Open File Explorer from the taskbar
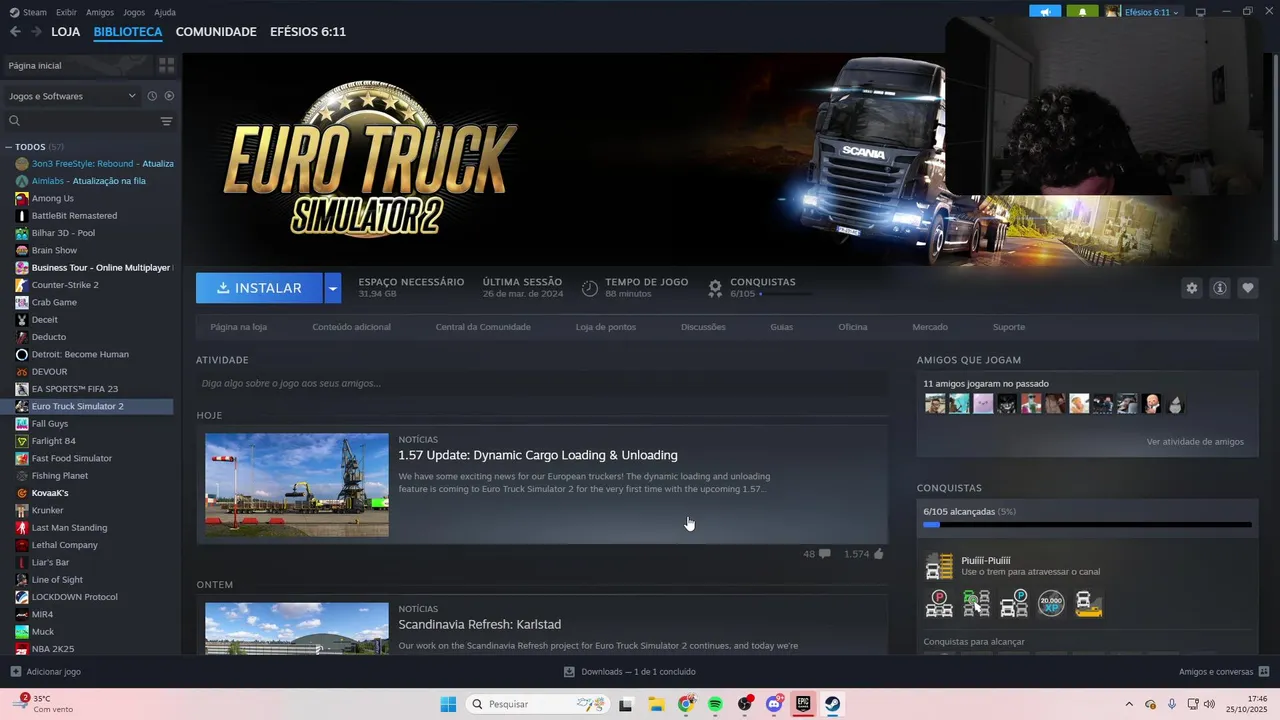The width and height of the screenshot is (1280, 720). pyautogui.click(x=656, y=704)
